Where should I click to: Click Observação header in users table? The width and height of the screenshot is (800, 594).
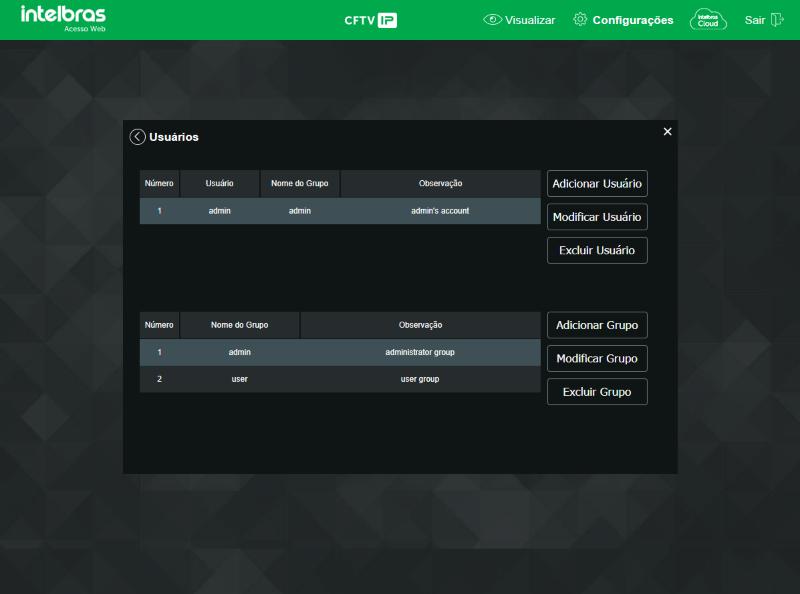tap(440, 183)
